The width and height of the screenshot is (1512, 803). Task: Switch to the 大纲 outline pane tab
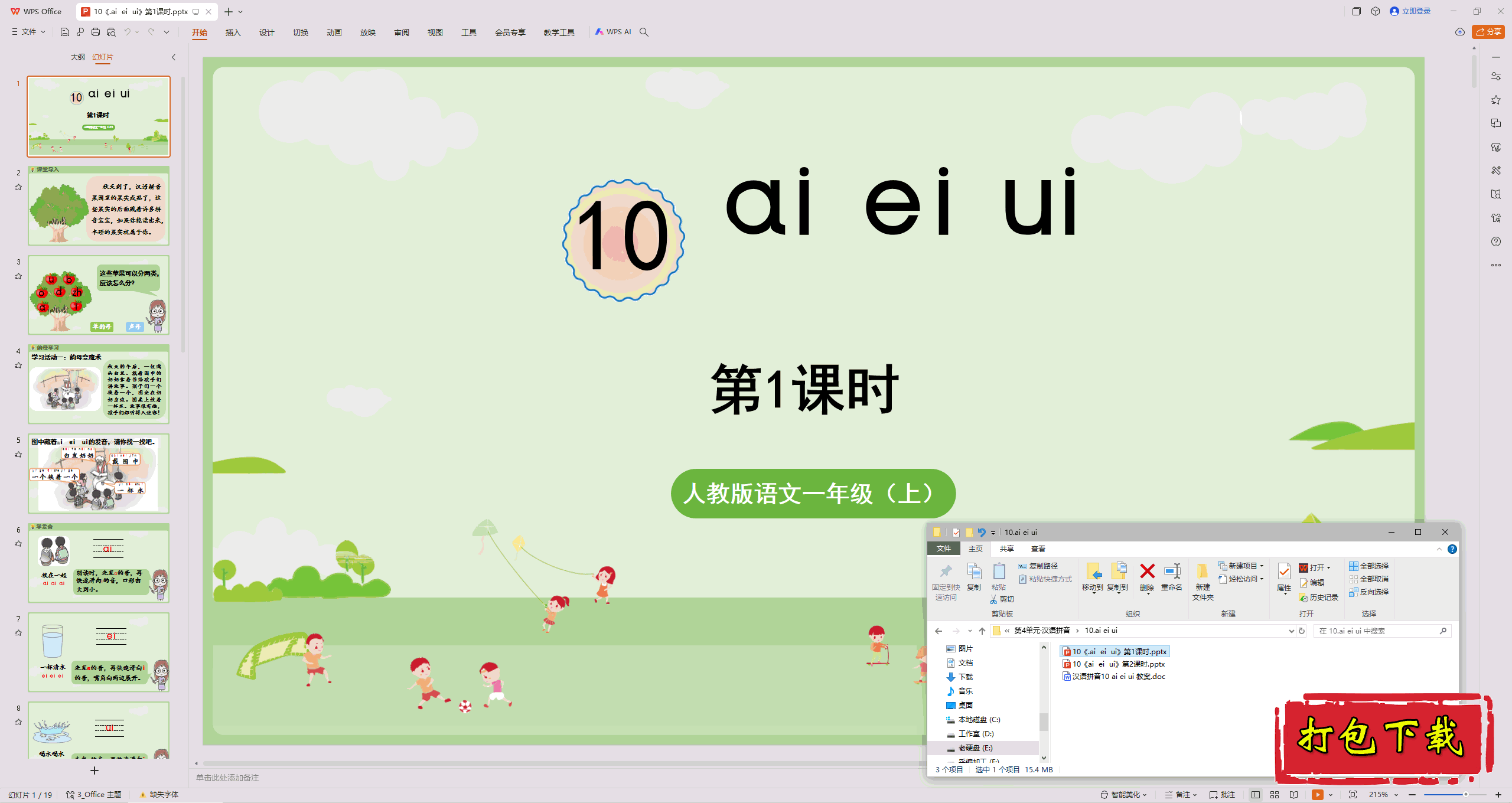77,57
